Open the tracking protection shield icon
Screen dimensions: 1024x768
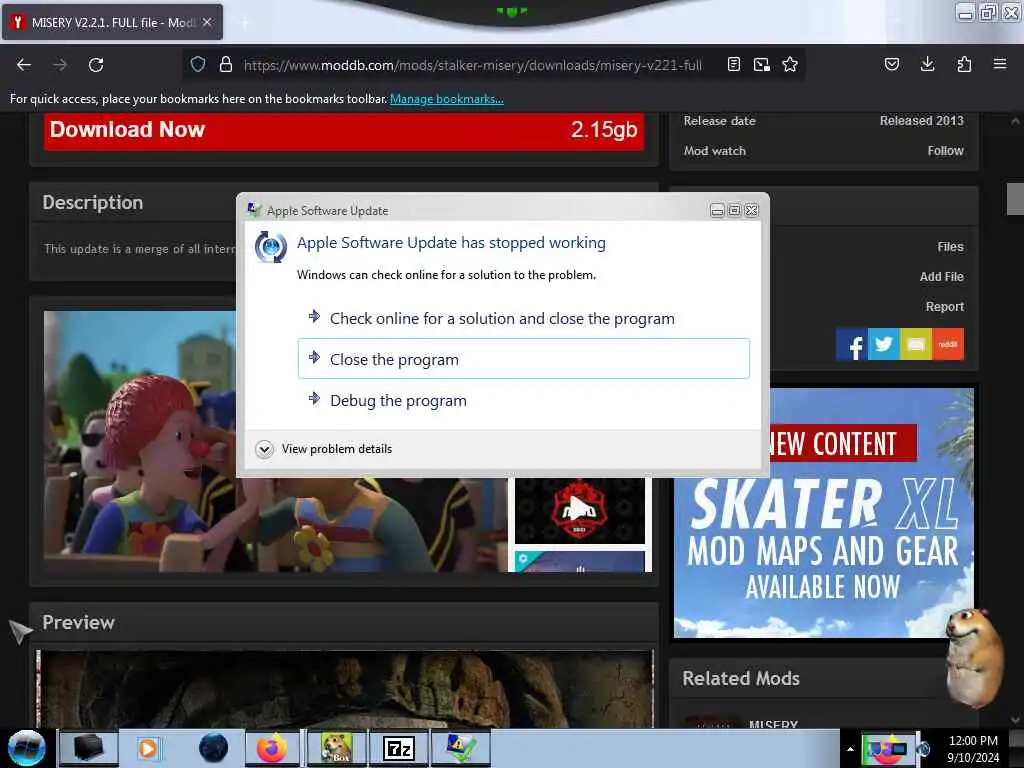(198, 64)
